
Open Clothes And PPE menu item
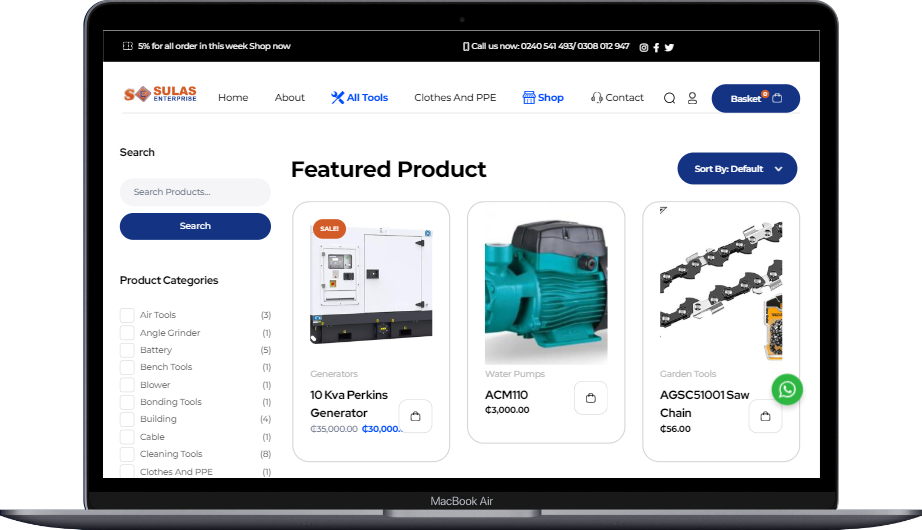click(x=455, y=98)
